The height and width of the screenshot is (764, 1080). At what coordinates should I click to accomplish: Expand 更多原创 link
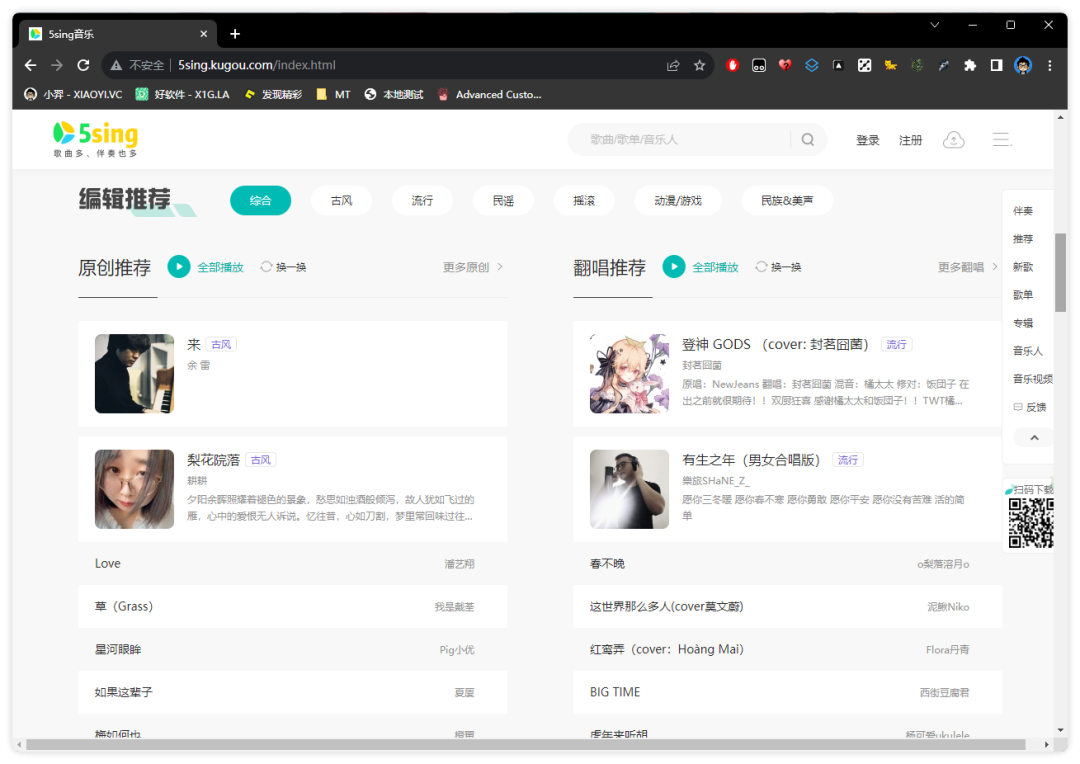[473, 267]
